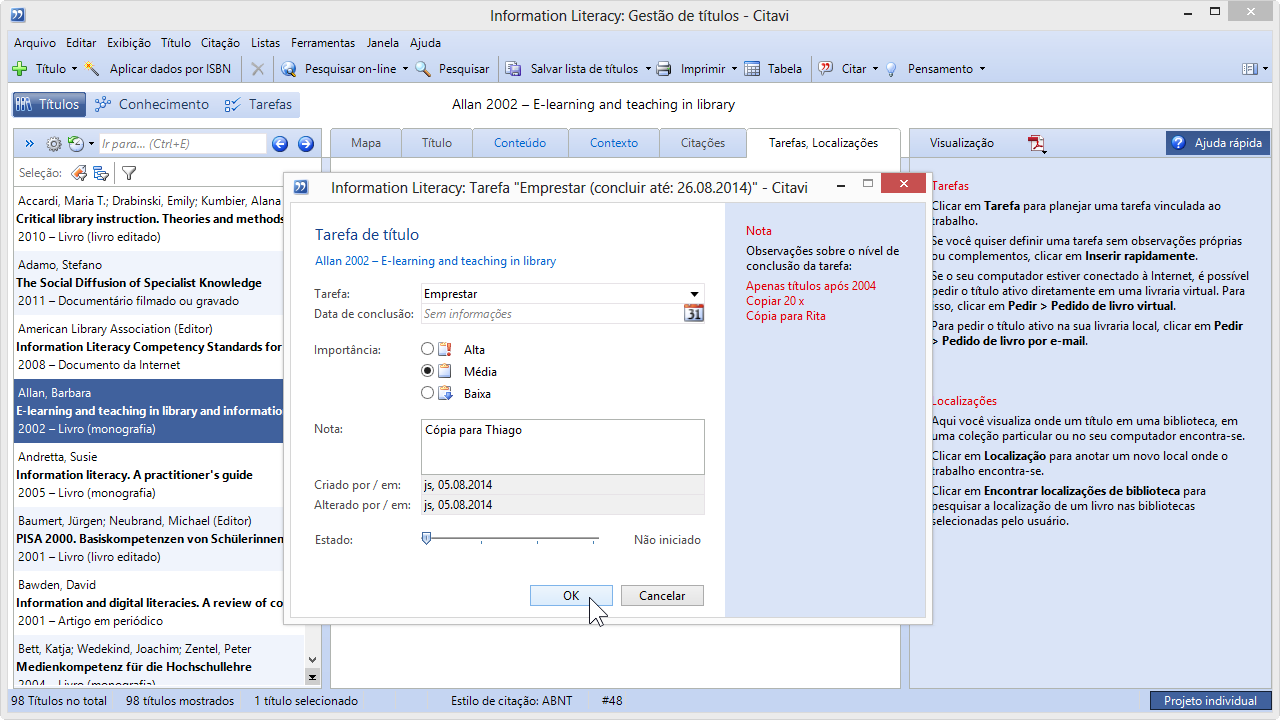Image resolution: width=1280 pixels, height=720 pixels.
Task: Click the blue back arrow button
Action: click(x=280, y=144)
